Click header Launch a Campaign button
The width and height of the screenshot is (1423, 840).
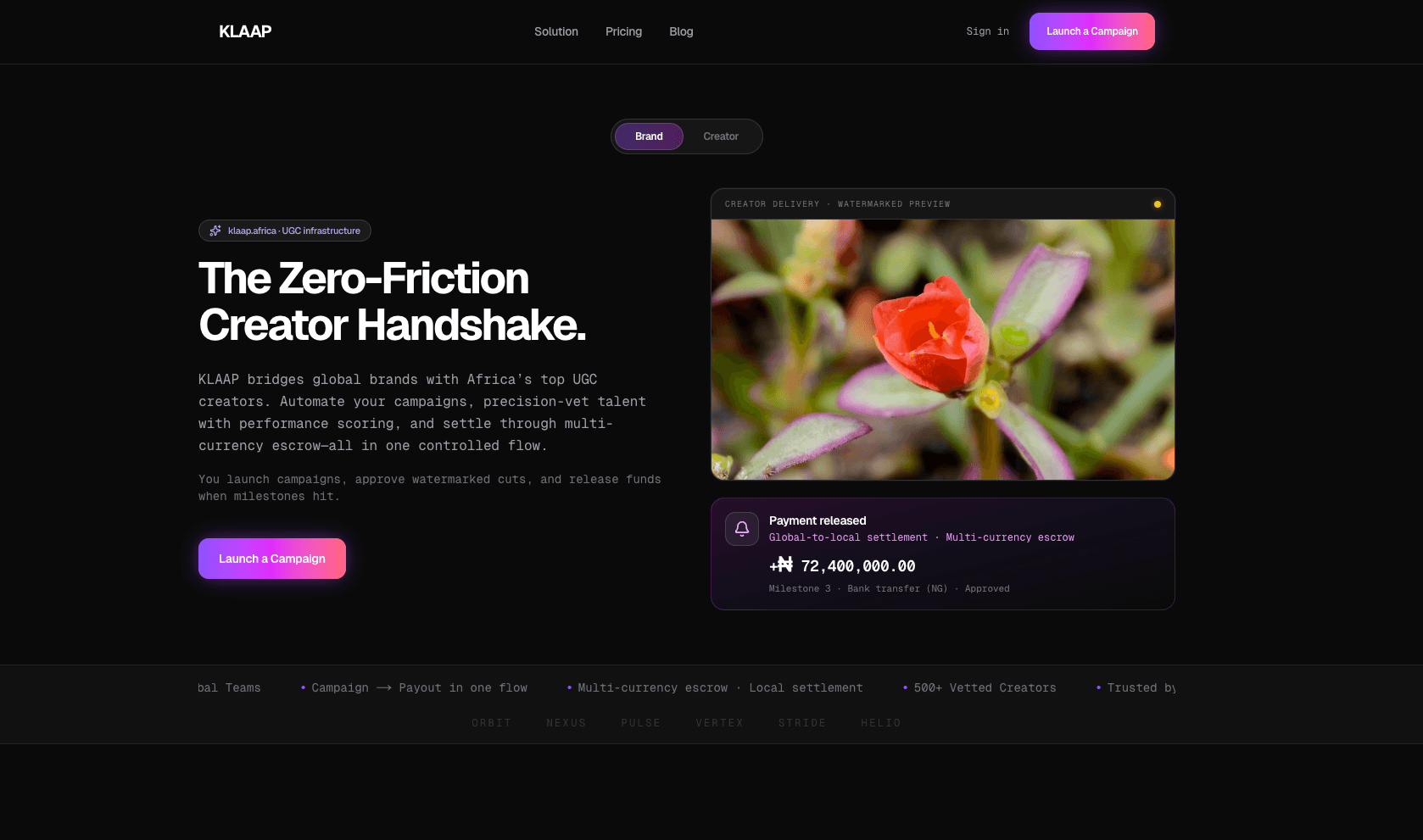pyautogui.click(x=1092, y=31)
